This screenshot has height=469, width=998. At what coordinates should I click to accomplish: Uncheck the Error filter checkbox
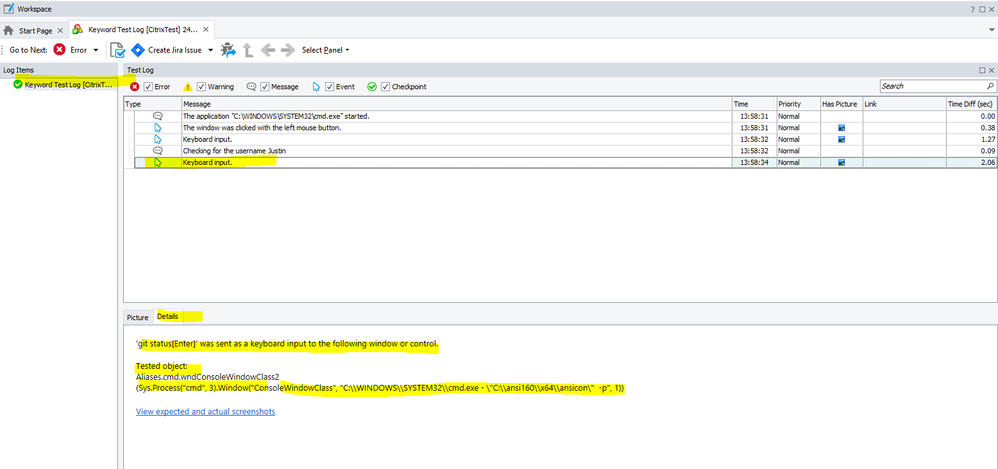[x=148, y=87]
